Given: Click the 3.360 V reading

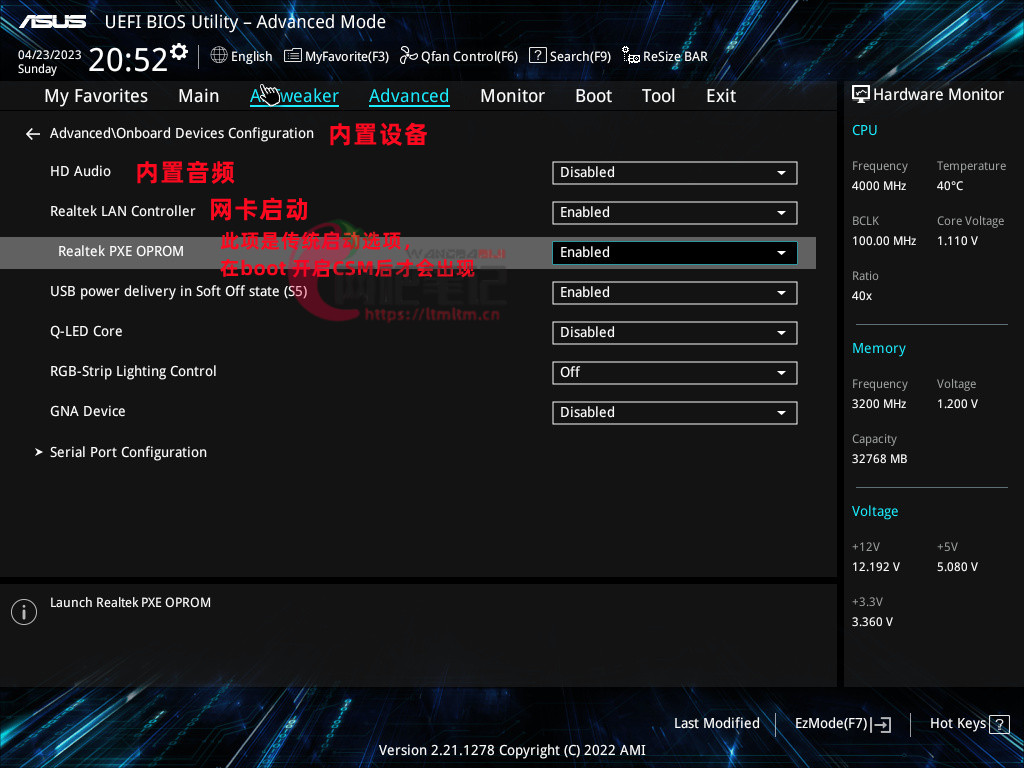Looking at the screenshot, I should point(872,622).
